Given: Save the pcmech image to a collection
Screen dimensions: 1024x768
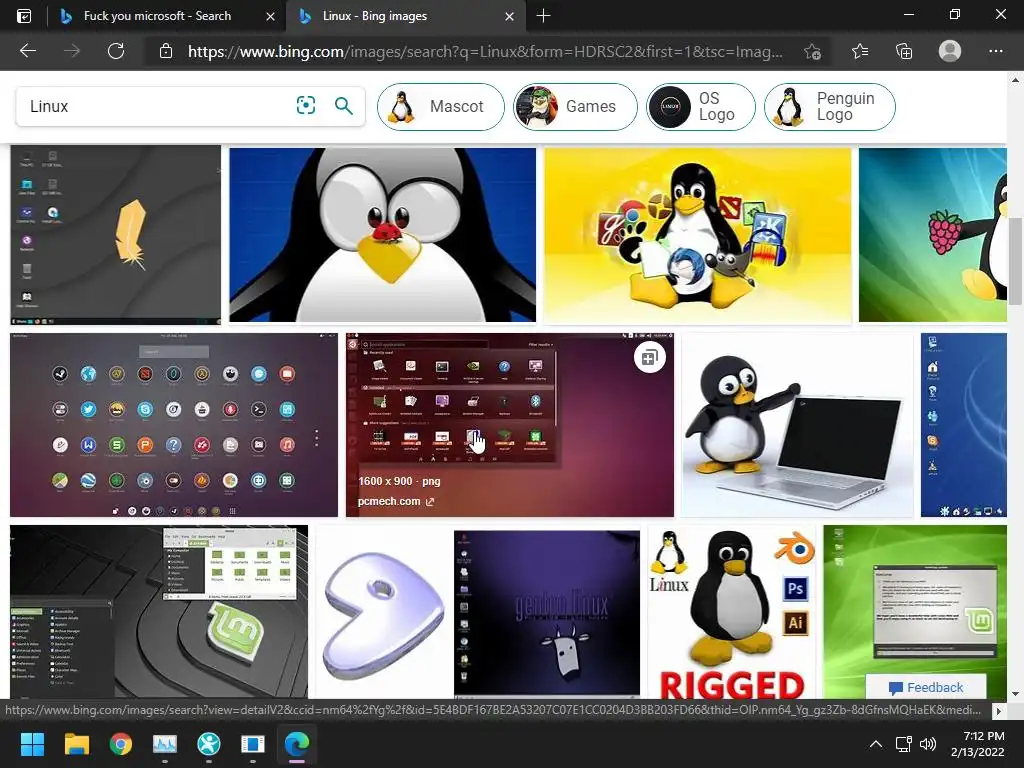Looking at the screenshot, I should [649, 357].
